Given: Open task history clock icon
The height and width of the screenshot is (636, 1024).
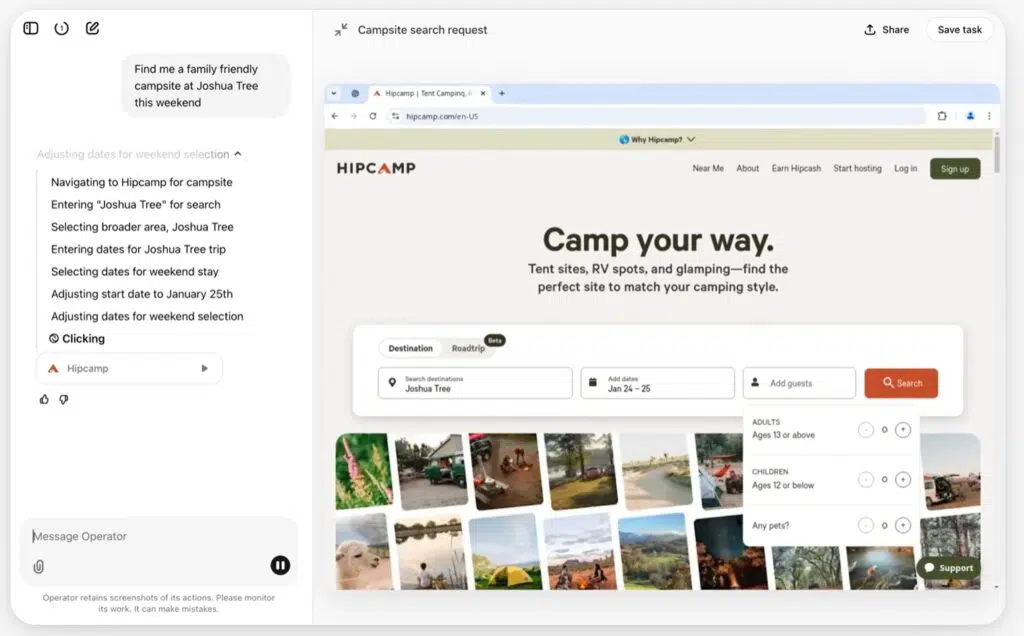Looking at the screenshot, I should 62,28.
